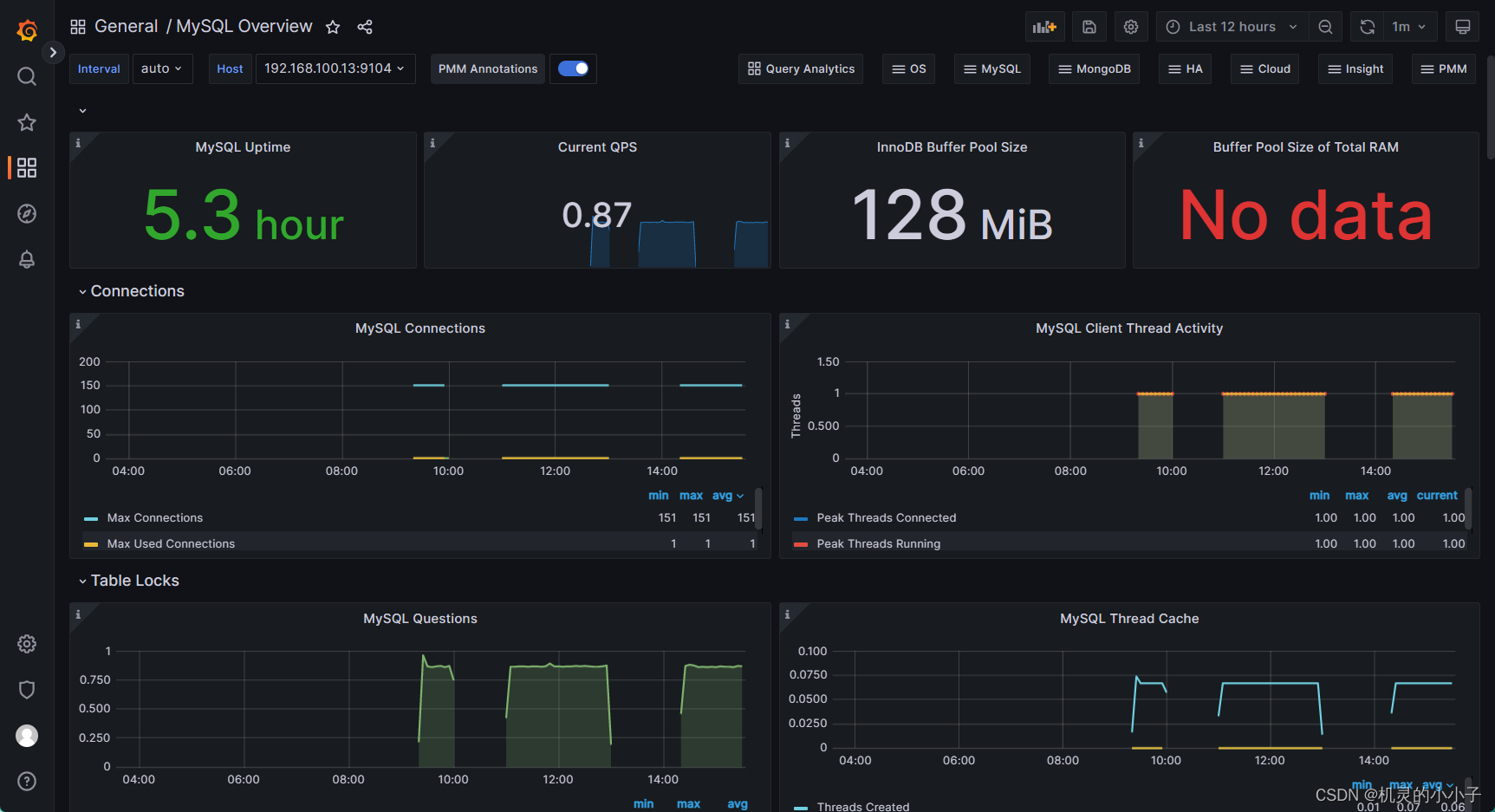Sort MySQL Connections legend by avg

pos(727,496)
